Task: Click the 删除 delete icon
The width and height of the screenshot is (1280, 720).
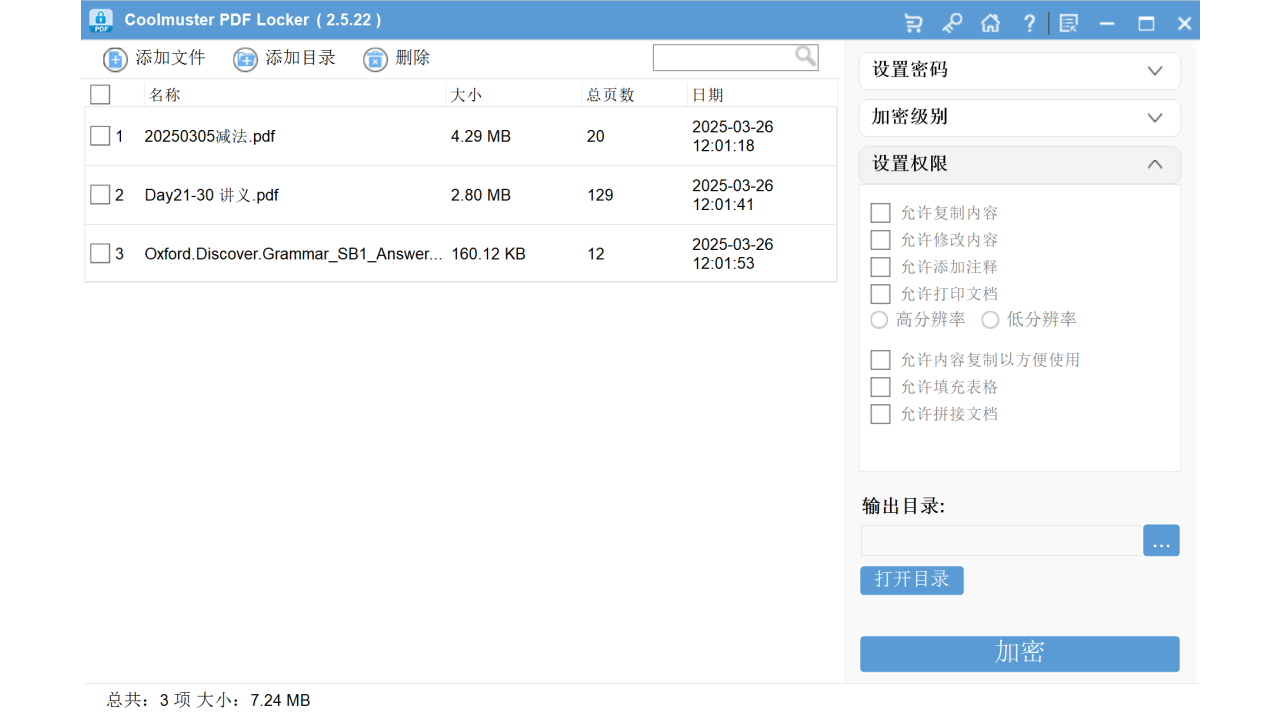Action: 375,59
